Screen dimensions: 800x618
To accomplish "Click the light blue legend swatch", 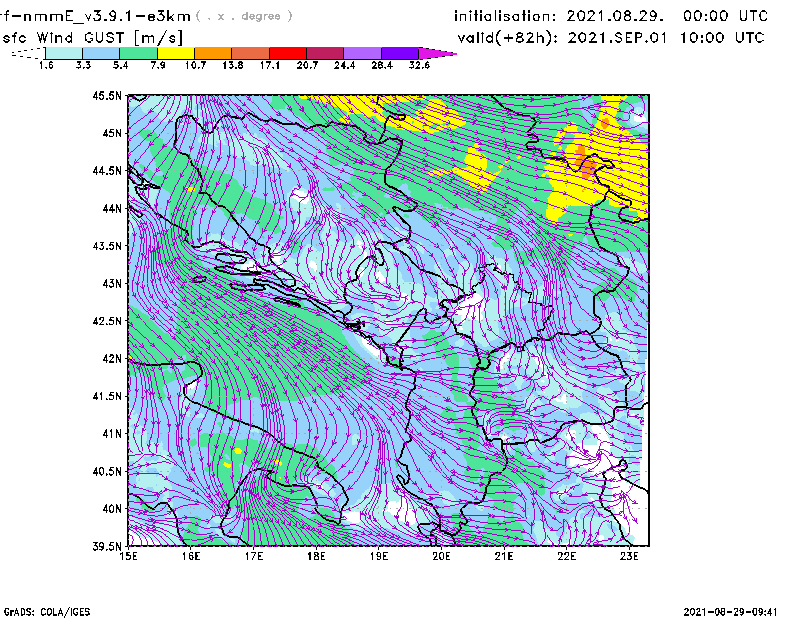I will (101, 53).
